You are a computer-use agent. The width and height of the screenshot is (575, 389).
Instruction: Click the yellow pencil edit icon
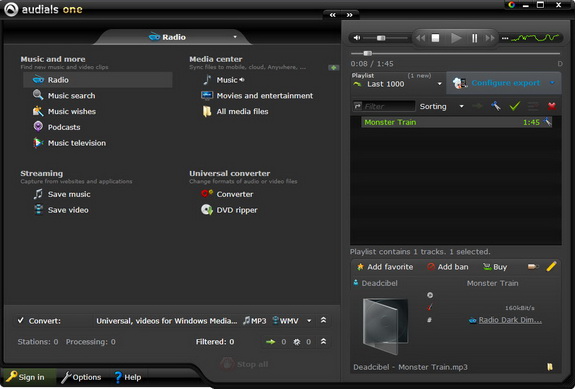pos(551,267)
